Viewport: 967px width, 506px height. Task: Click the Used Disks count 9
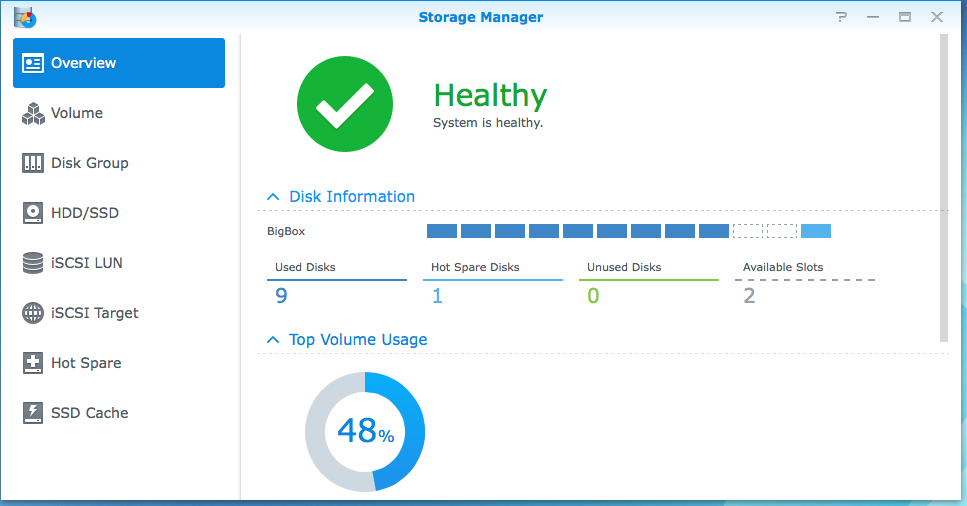click(x=282, y=295)
